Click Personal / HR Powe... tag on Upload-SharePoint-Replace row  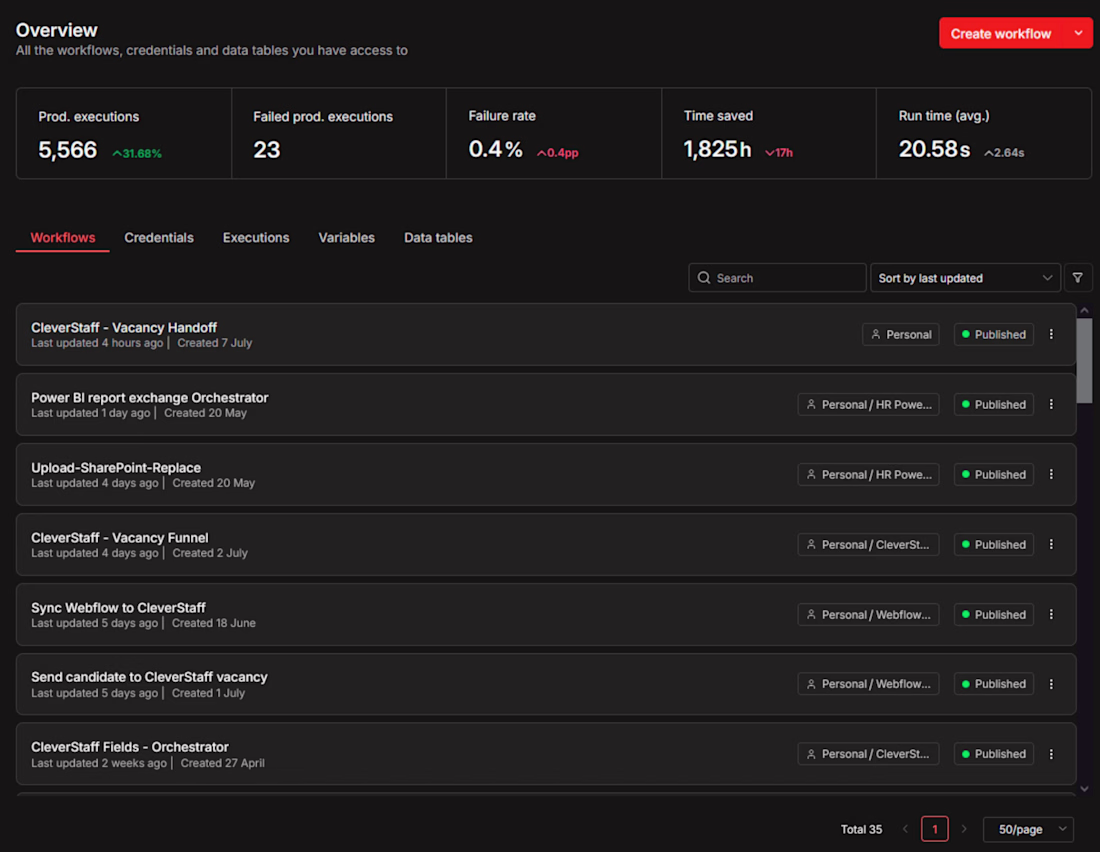(868, 474)
